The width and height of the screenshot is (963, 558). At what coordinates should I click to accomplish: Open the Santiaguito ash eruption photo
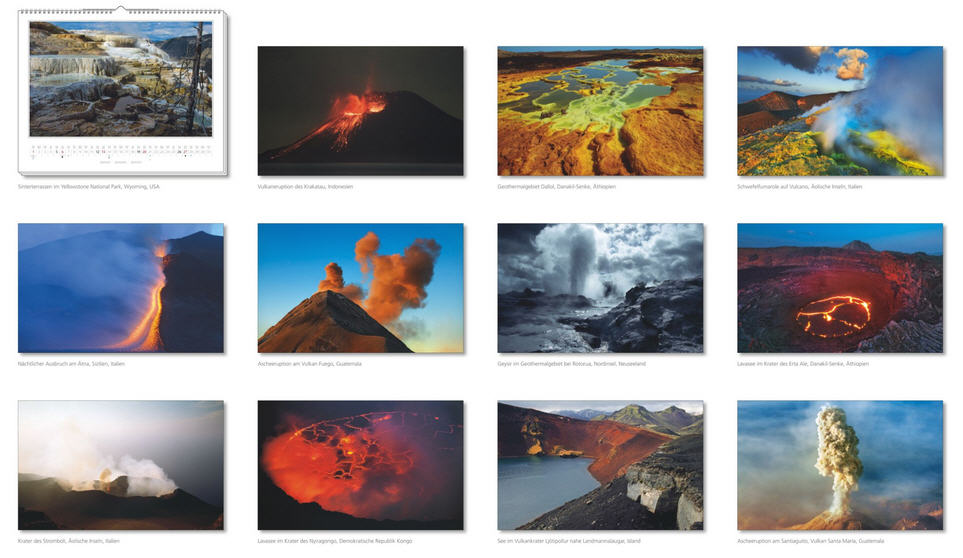tap(840, 465)
